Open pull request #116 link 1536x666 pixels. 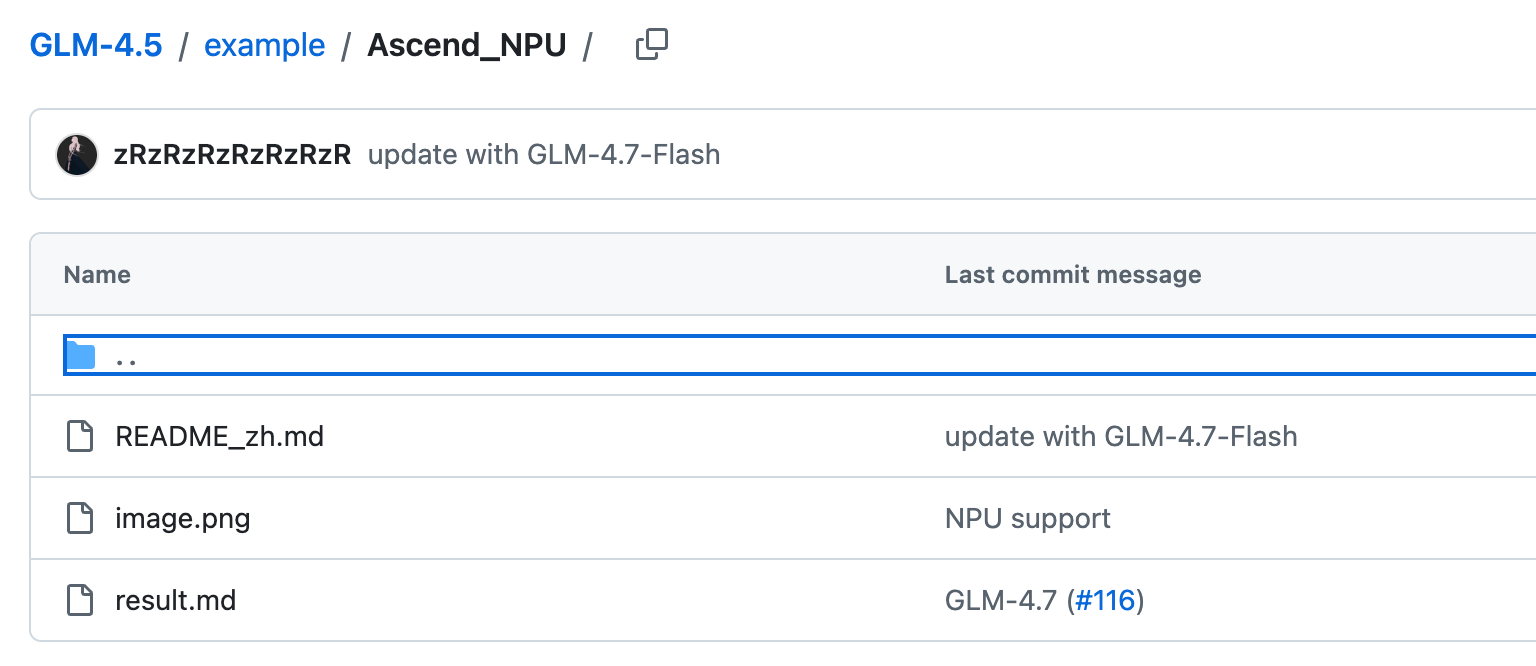coord(1105,601)
